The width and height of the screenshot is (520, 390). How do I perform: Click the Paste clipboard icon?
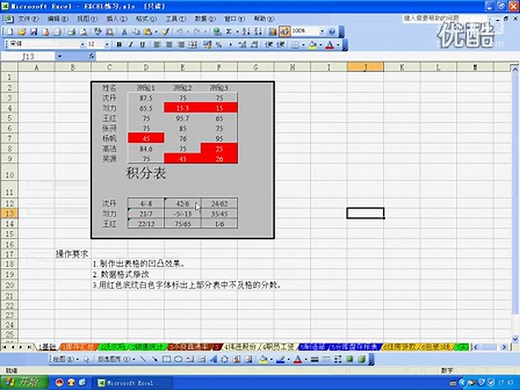pyautogui.click(x=147, y=32)
